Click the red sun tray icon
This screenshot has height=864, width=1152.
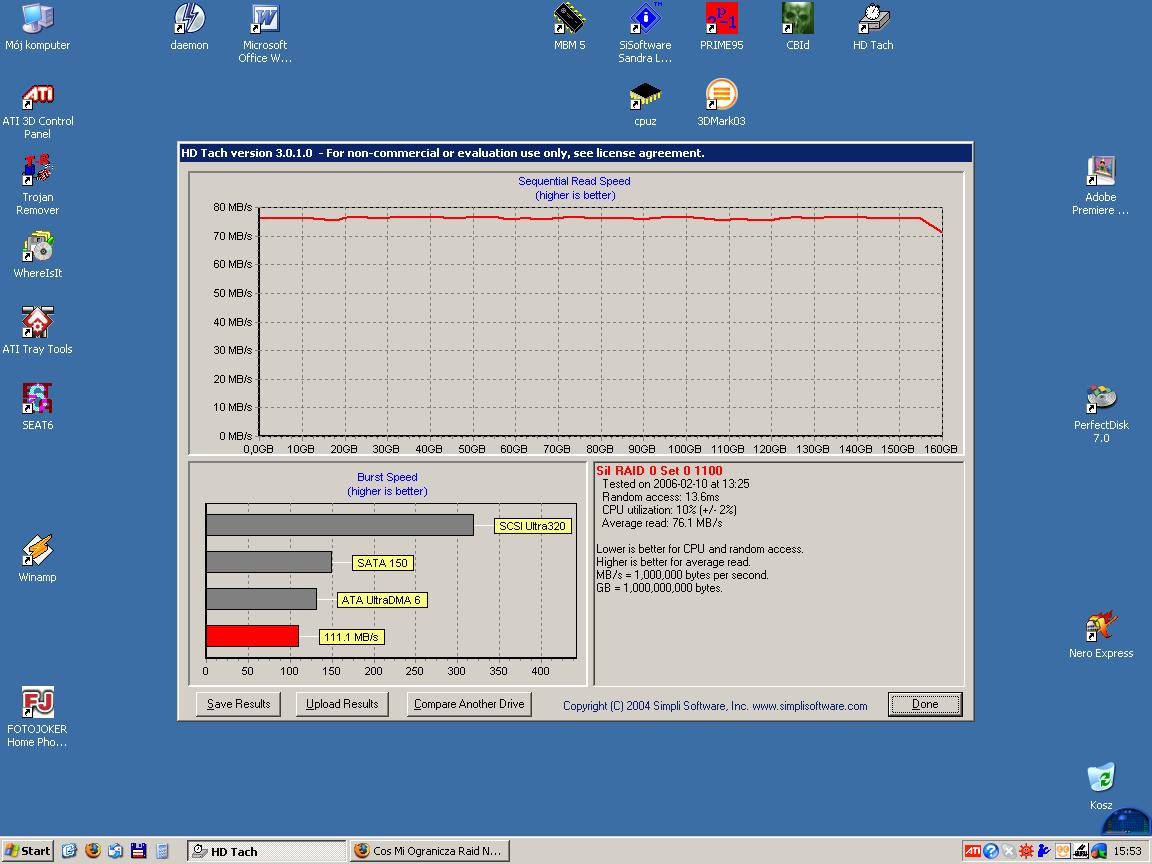[x=1026, y=851]
